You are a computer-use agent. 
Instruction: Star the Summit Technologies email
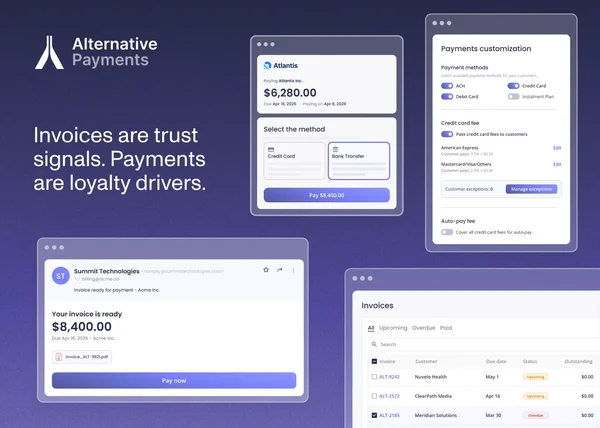click(x=266, y=270)
